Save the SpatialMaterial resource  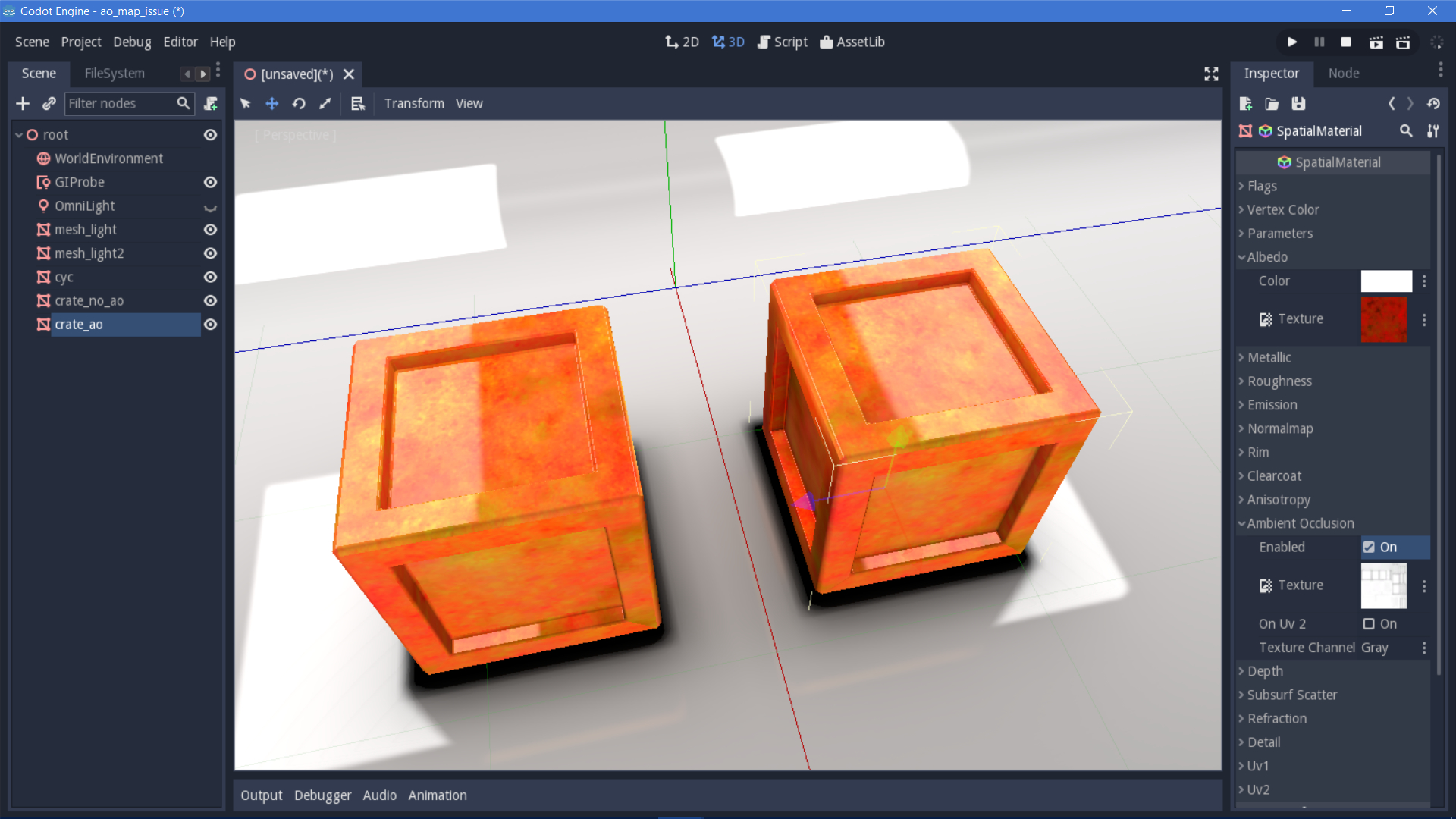point(1298,104)
